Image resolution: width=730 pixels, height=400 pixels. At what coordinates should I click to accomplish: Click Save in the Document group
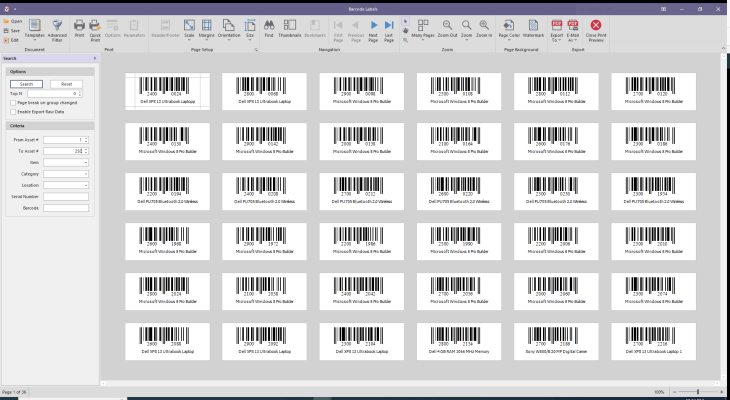12,30
